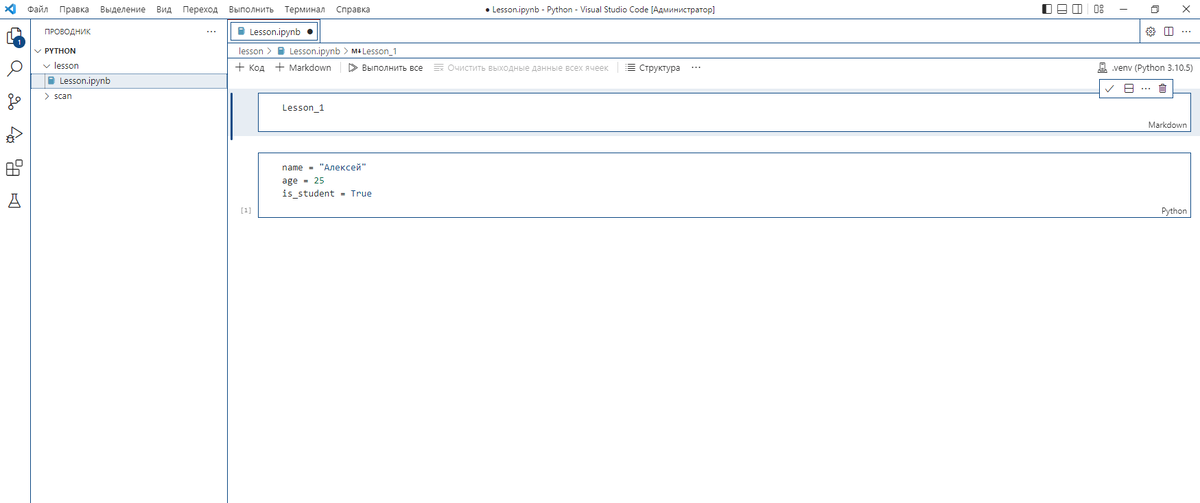Viewport: 1200px width, 503px height.
Task: Click lesson breadcrumb segment
Action: coord(251,50)
